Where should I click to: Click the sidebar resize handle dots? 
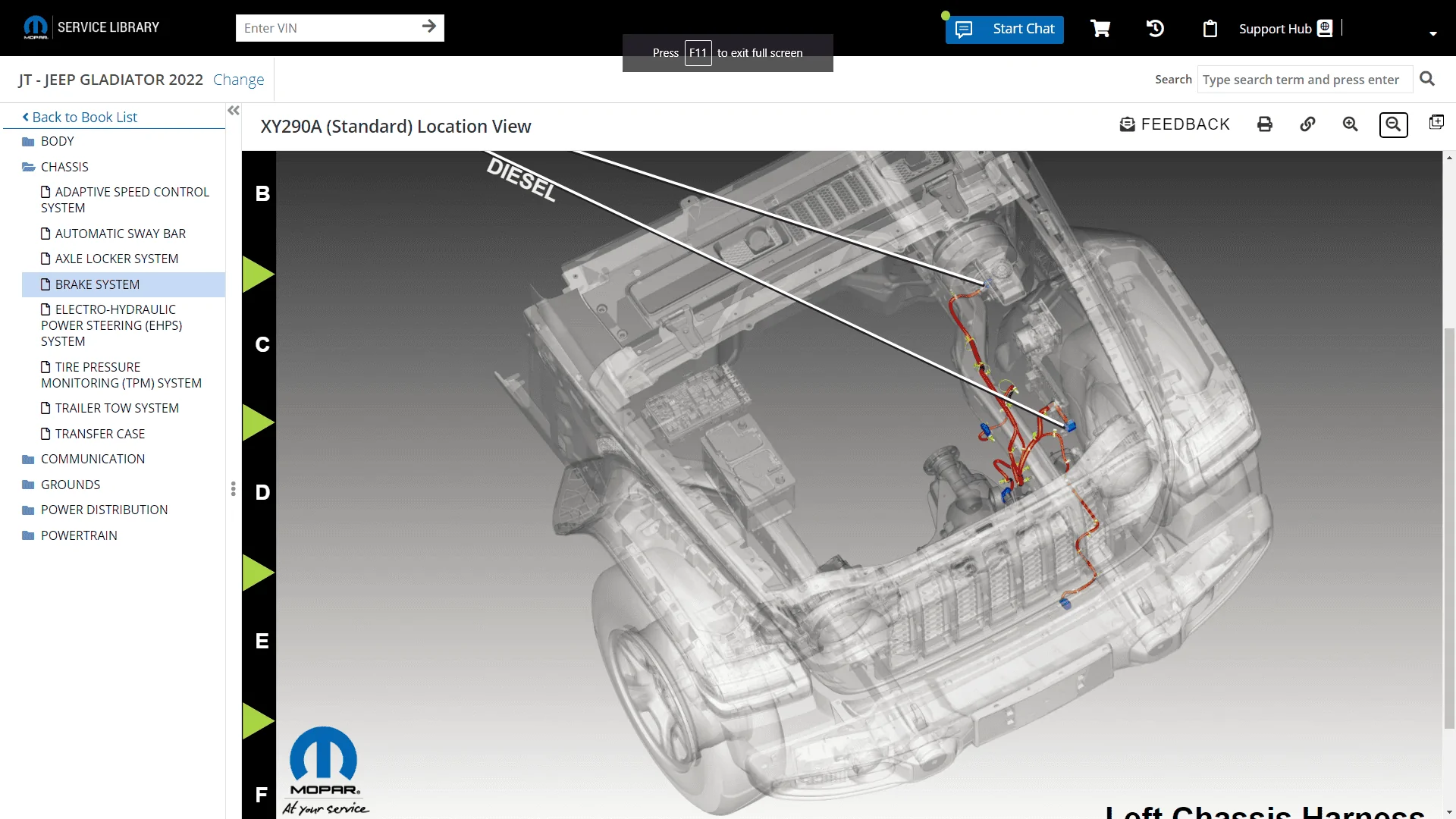tap(234, 489)
